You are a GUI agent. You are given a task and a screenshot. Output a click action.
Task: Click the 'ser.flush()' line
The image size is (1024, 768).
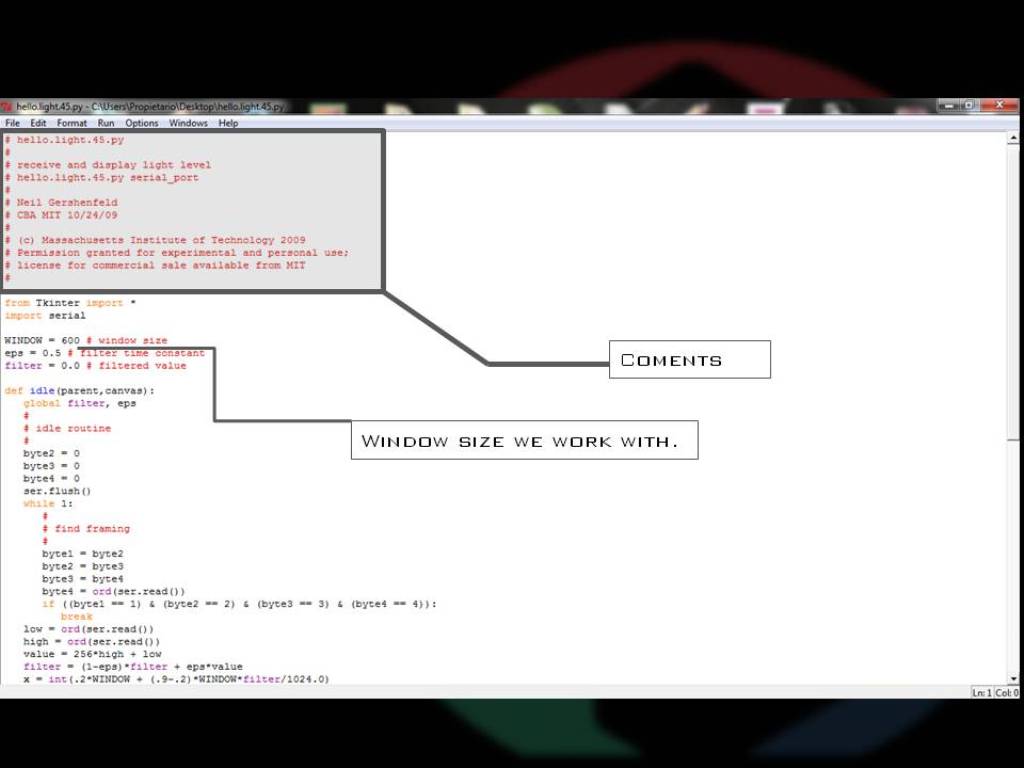[x=57, y=491]
